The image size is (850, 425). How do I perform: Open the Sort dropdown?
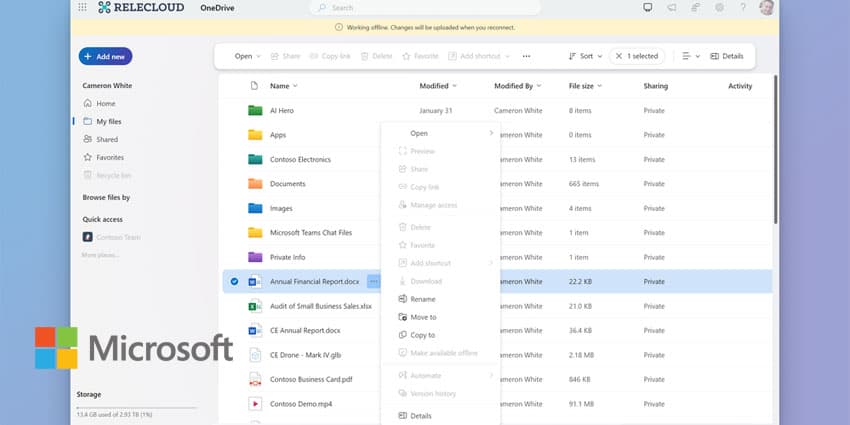(x=585, y=56)
